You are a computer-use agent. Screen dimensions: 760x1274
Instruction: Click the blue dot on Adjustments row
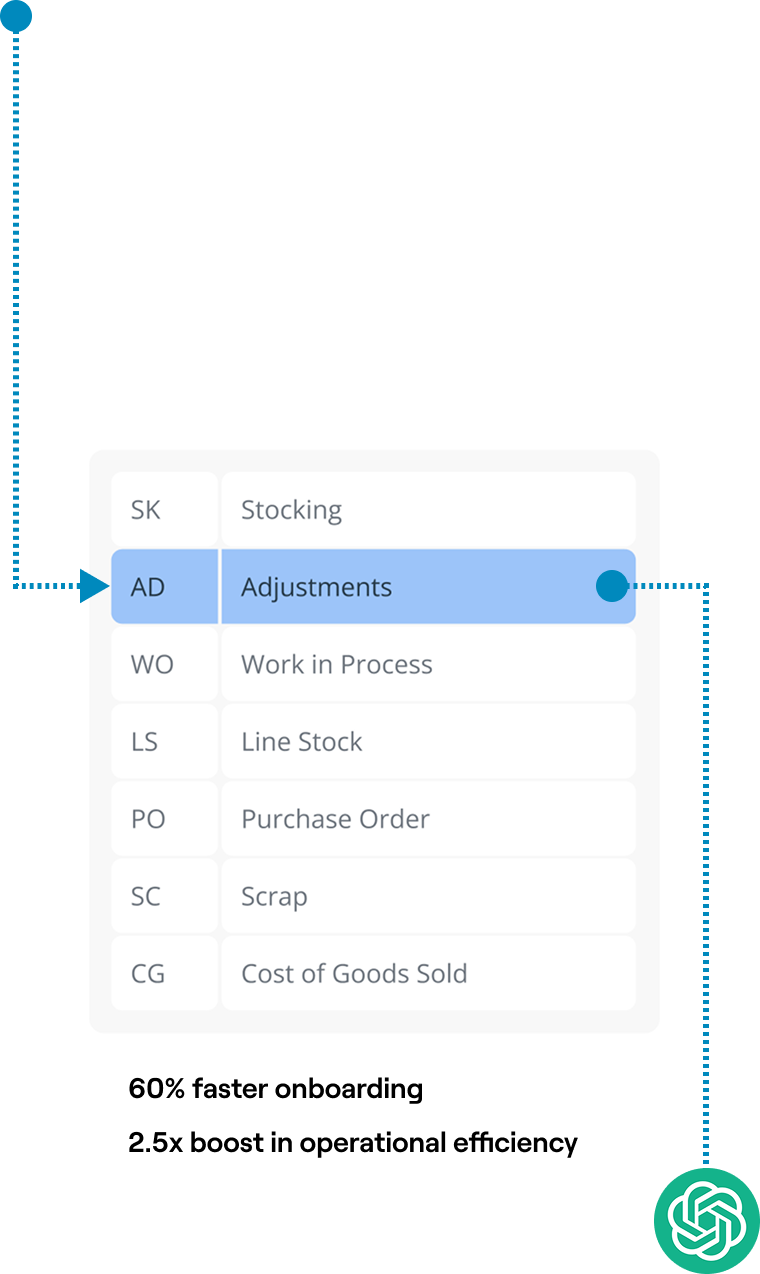point(611,586)
